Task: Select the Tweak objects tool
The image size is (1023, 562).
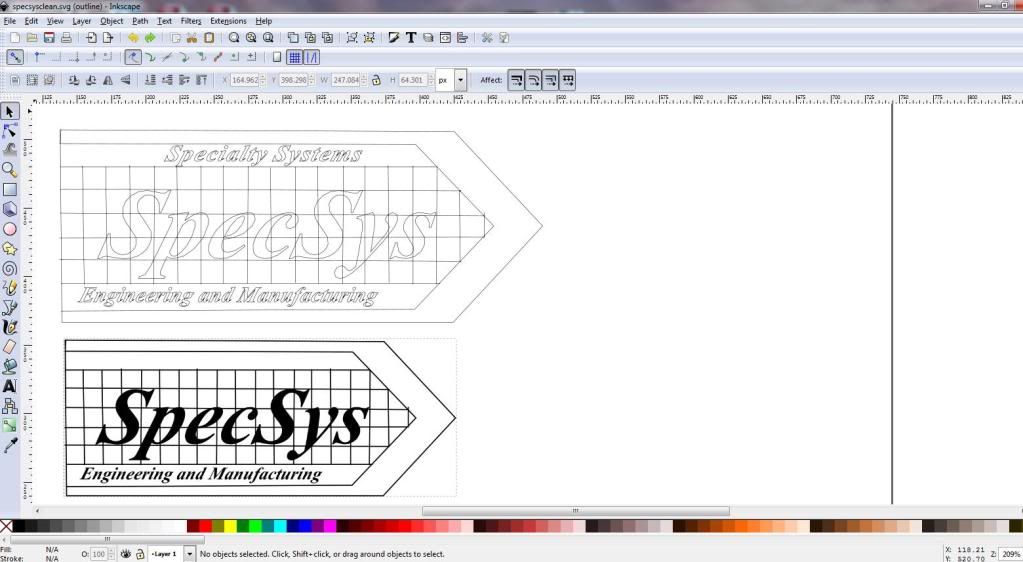Action: [x=10, y=149]
